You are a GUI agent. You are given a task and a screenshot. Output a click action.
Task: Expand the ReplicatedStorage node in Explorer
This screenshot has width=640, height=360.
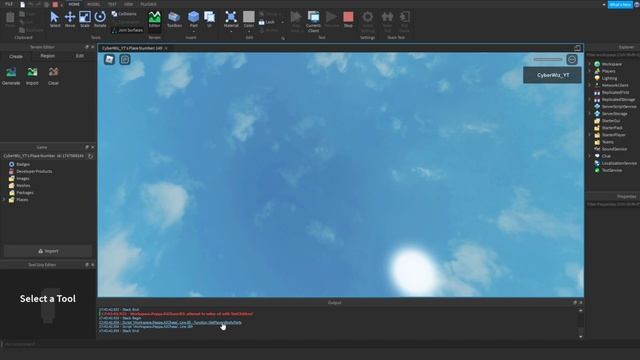590,100
